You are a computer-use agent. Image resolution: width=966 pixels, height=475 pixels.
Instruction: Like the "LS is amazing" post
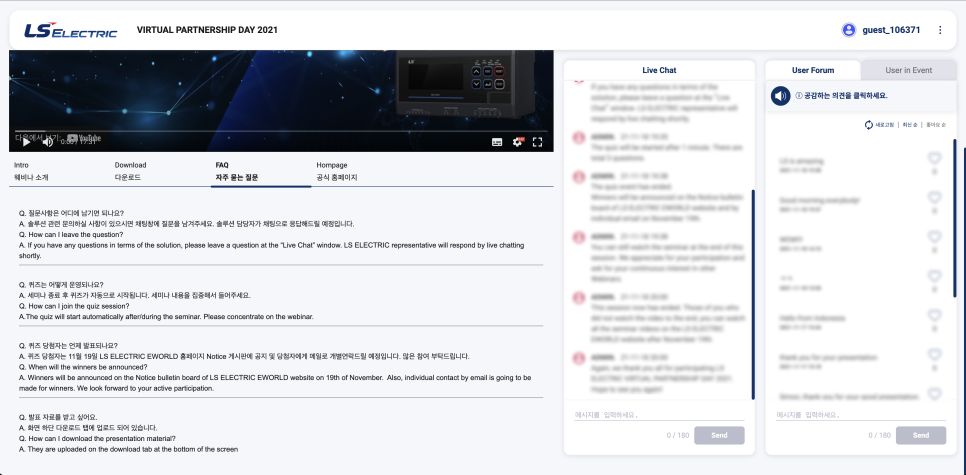pyautogui.click(x=935, y=159)
